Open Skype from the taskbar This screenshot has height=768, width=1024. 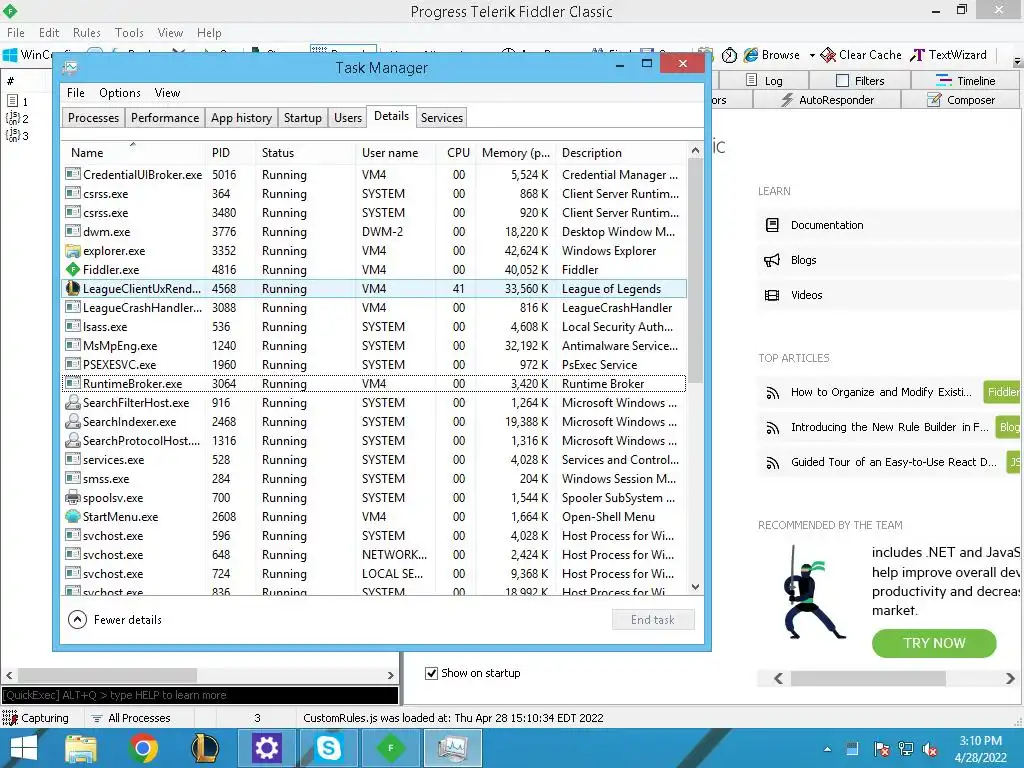click(328, 748)
